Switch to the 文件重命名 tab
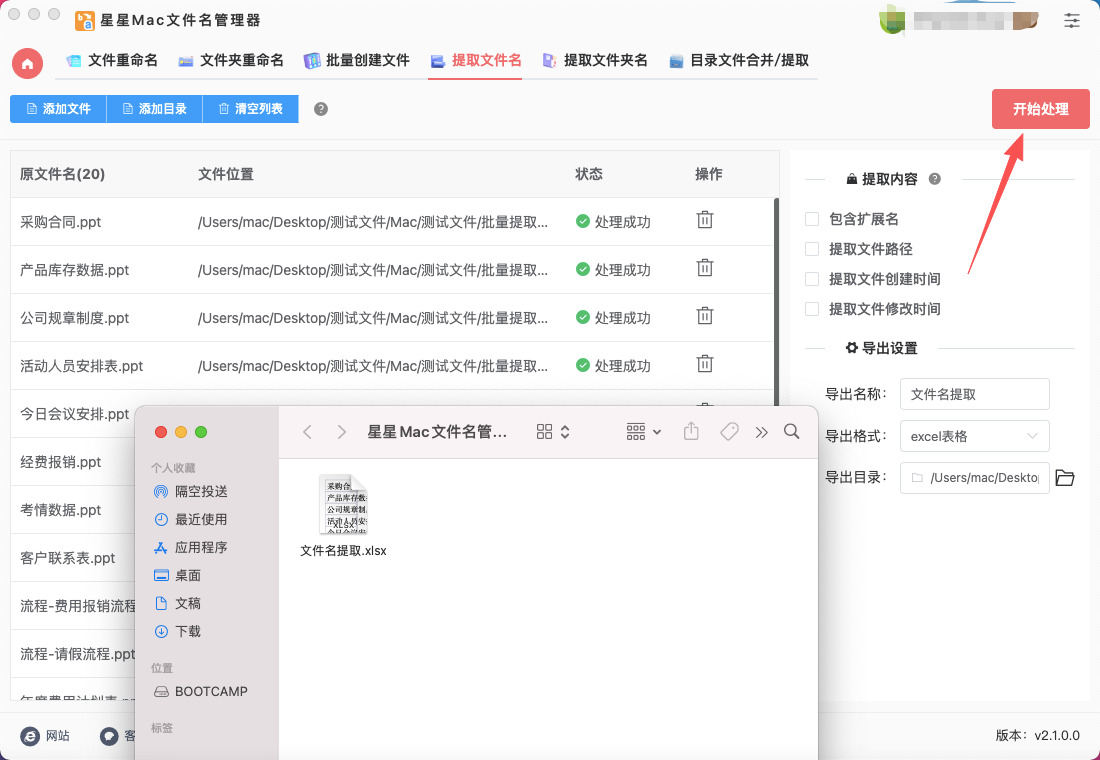1100x760 pixels. (112, 60)
